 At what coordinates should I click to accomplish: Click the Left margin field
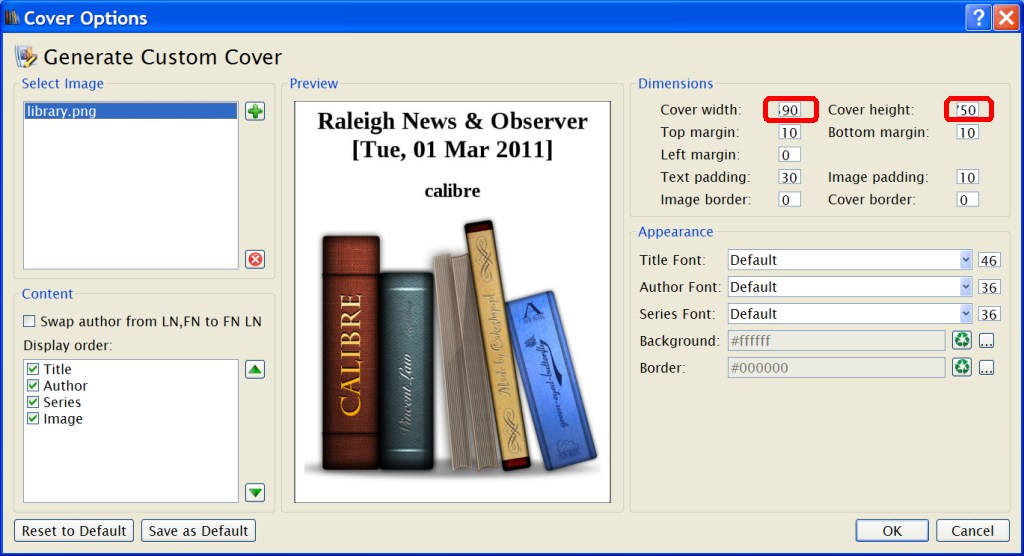click(790, 155)
